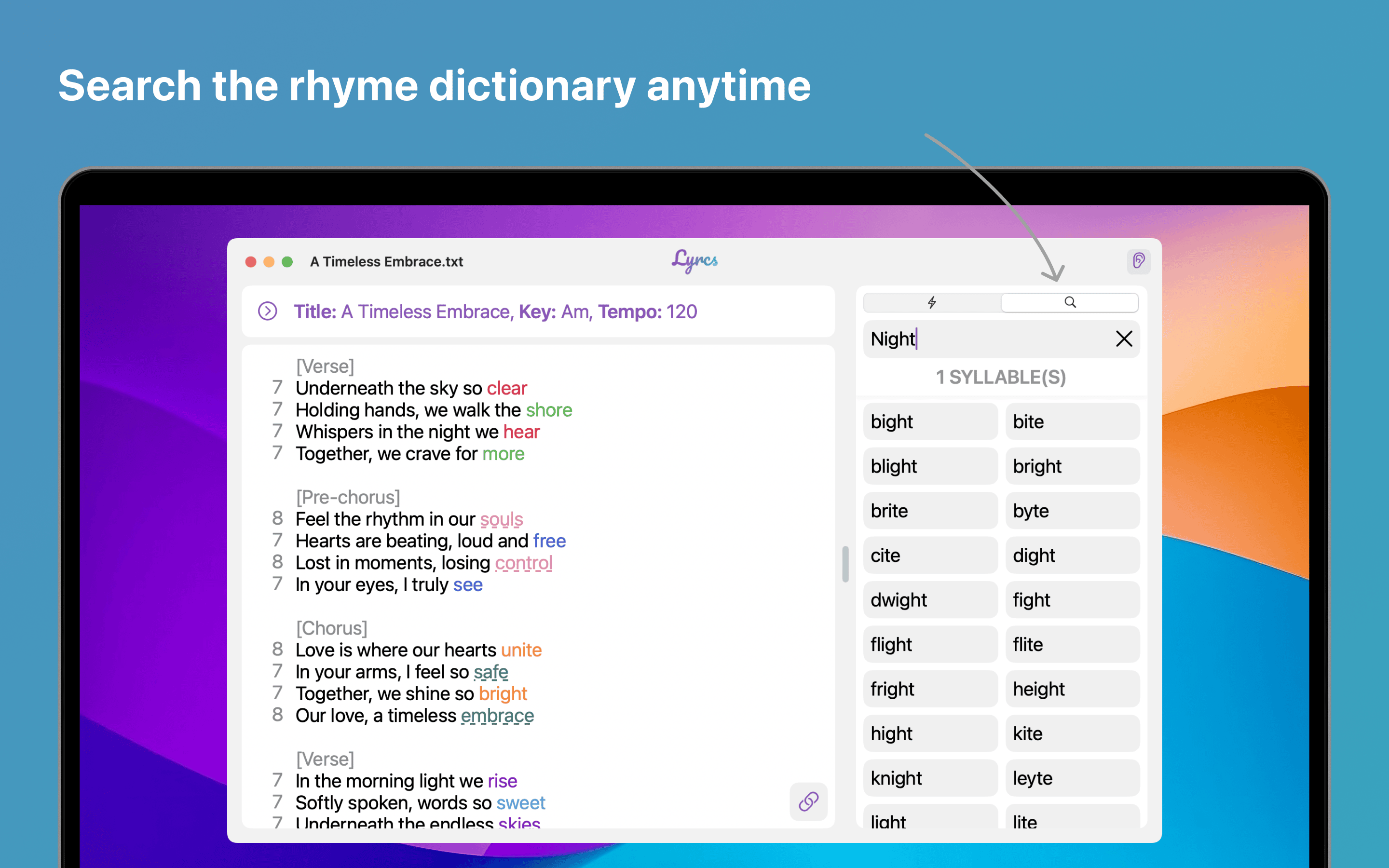This screenshot has height=868, width=1389.
Task: Click the blue word see
Action: [x=467, y=584]
